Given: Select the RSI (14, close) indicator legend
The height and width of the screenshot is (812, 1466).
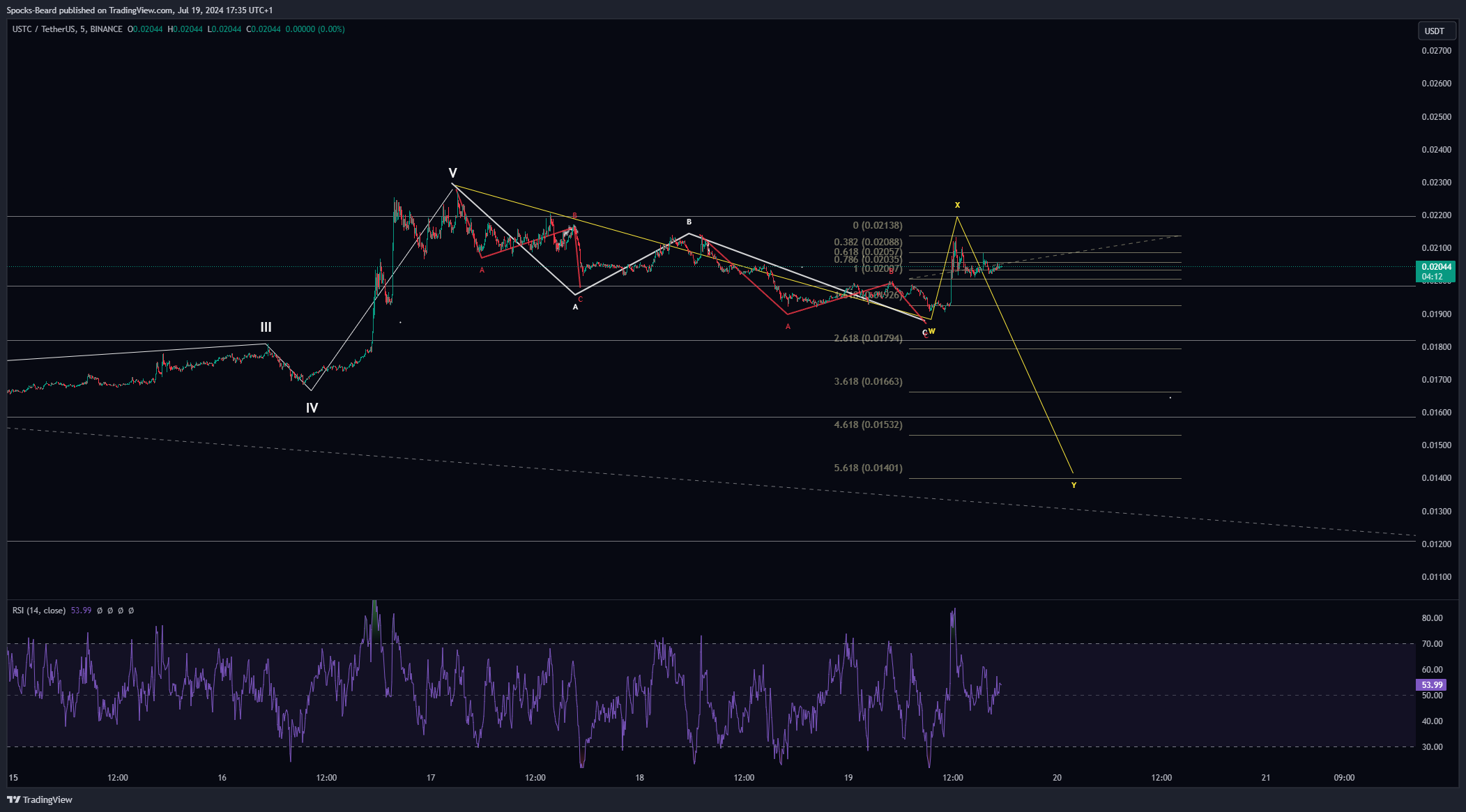Looking at the screenshot, I should [39, 611].
